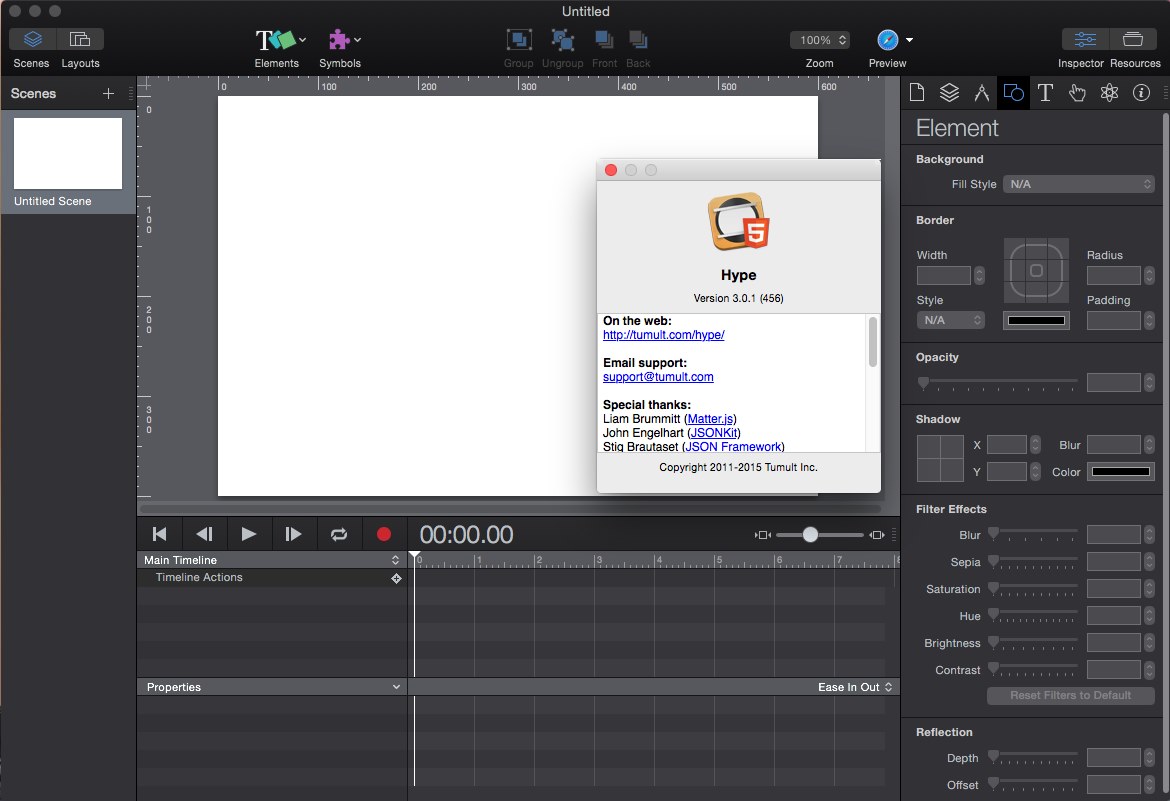
Task: Click the Sepia filter slider
Action: 1034,561
